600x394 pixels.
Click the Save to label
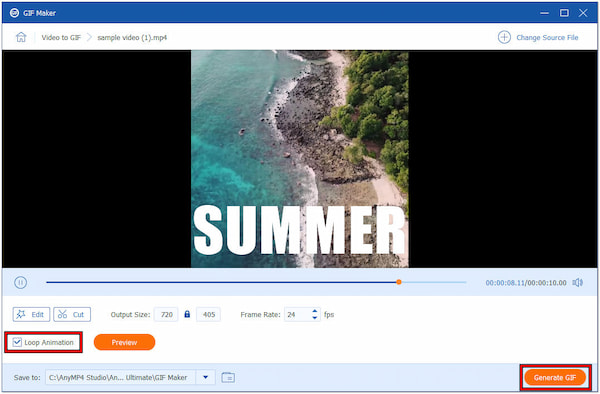click(27, 377)
